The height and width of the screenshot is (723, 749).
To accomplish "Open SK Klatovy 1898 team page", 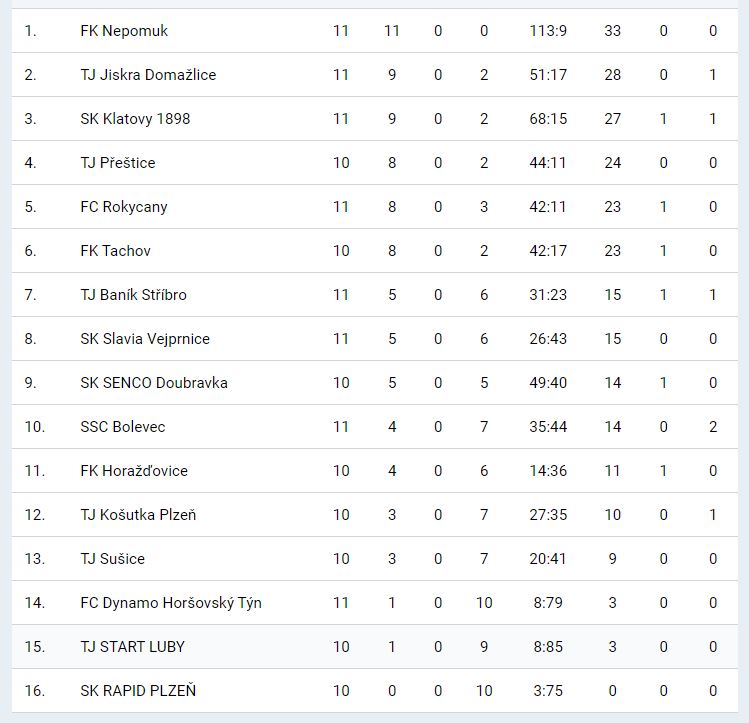I will (x=135, y=119).
